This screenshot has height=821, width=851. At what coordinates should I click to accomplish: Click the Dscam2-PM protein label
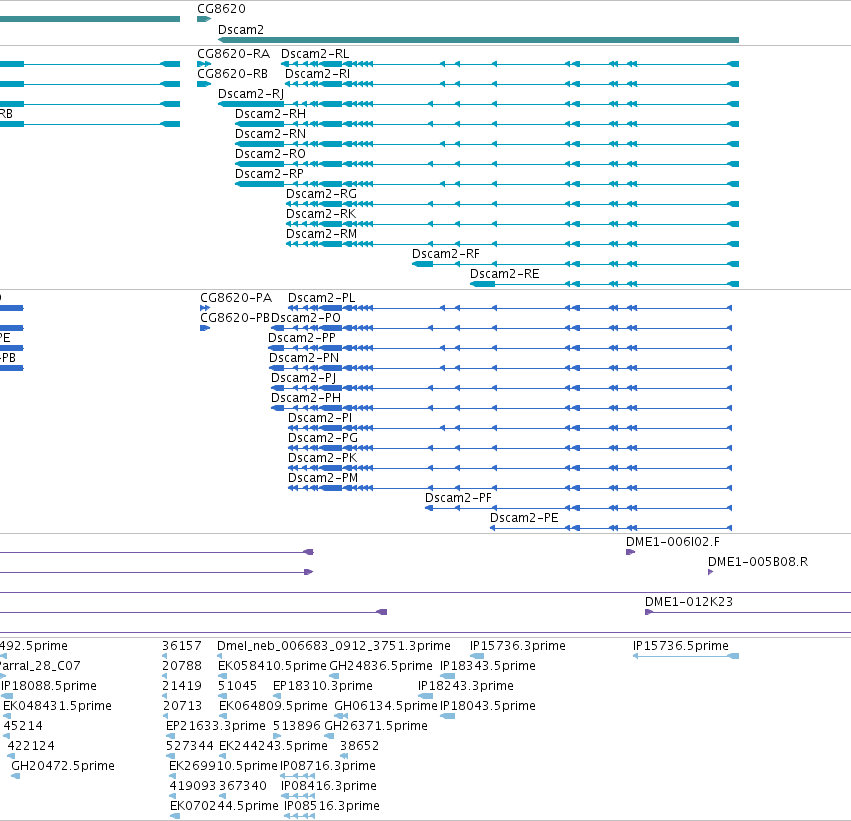coord(322,478)
